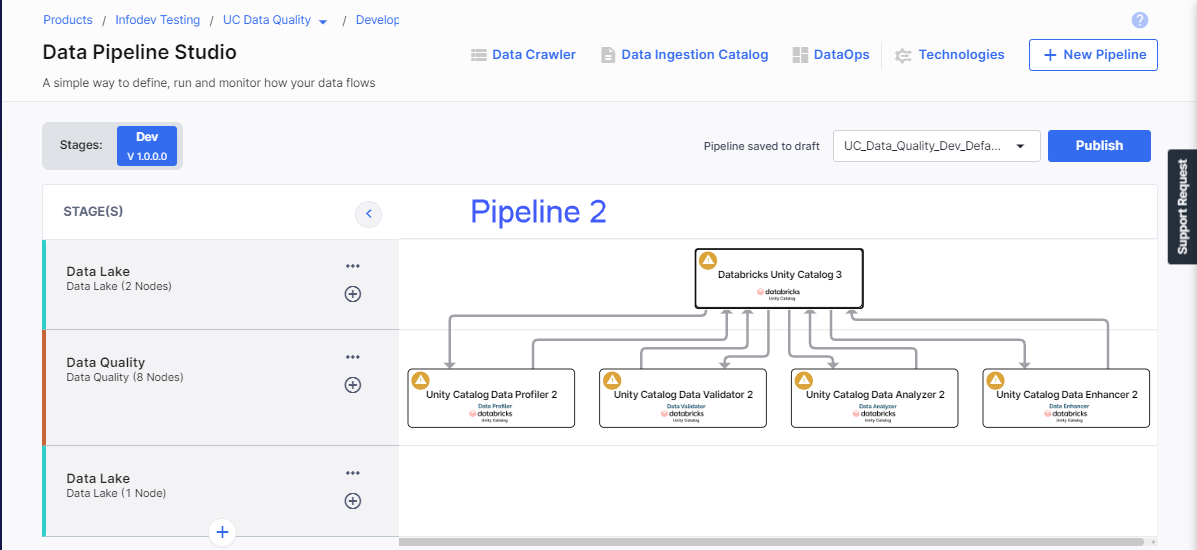Screen dimensions: 1197x550
Task: Open the UC Data Quality breadcrumb dropdown arrow
Action: tap(323, 22)
